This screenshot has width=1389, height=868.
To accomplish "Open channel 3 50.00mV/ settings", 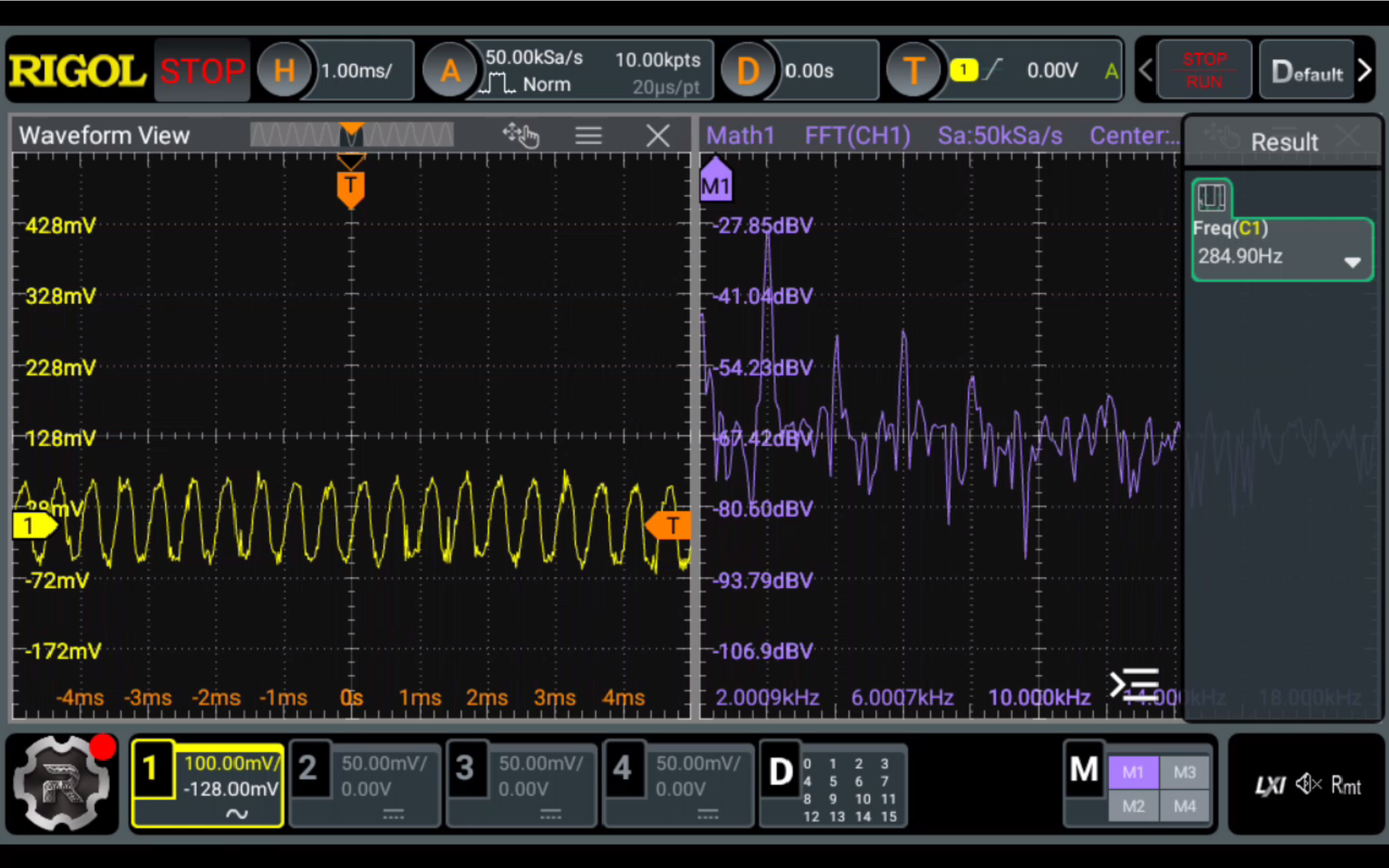I will [541, 763].
